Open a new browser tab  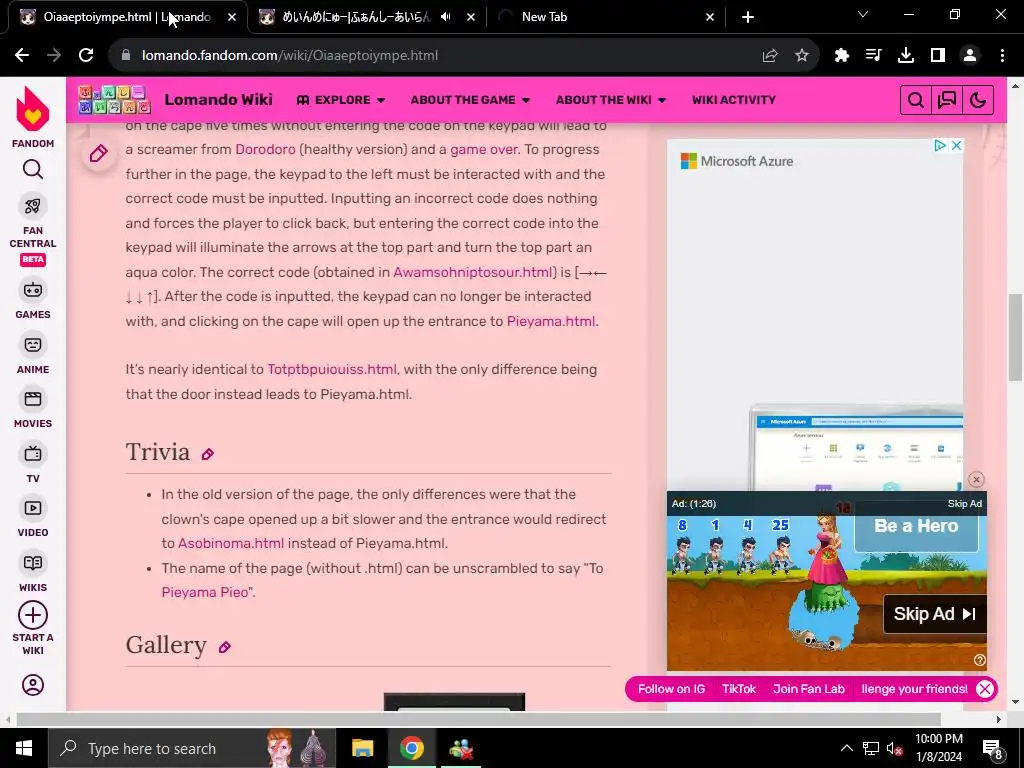click(748, 17)
